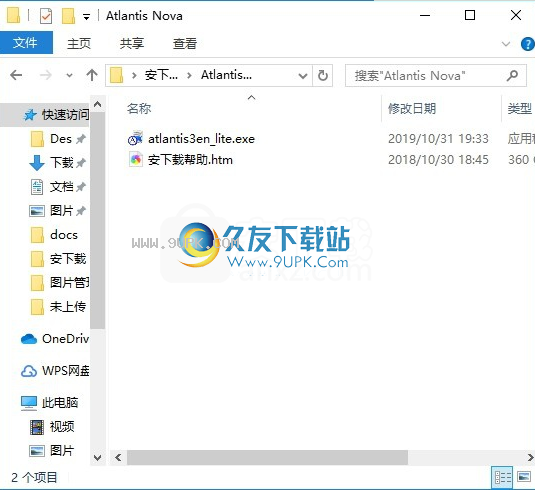
Task: Switch to the large thumbnails view icon
Action: coord(524,476)
